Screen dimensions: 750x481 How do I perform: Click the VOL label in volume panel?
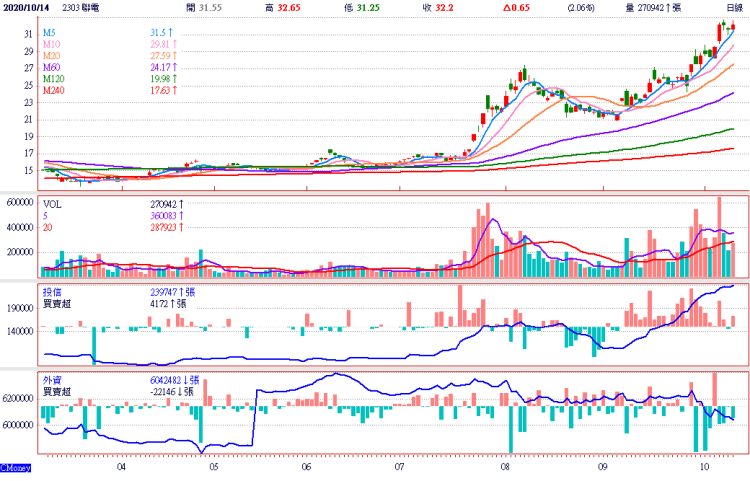coord(52,202)
